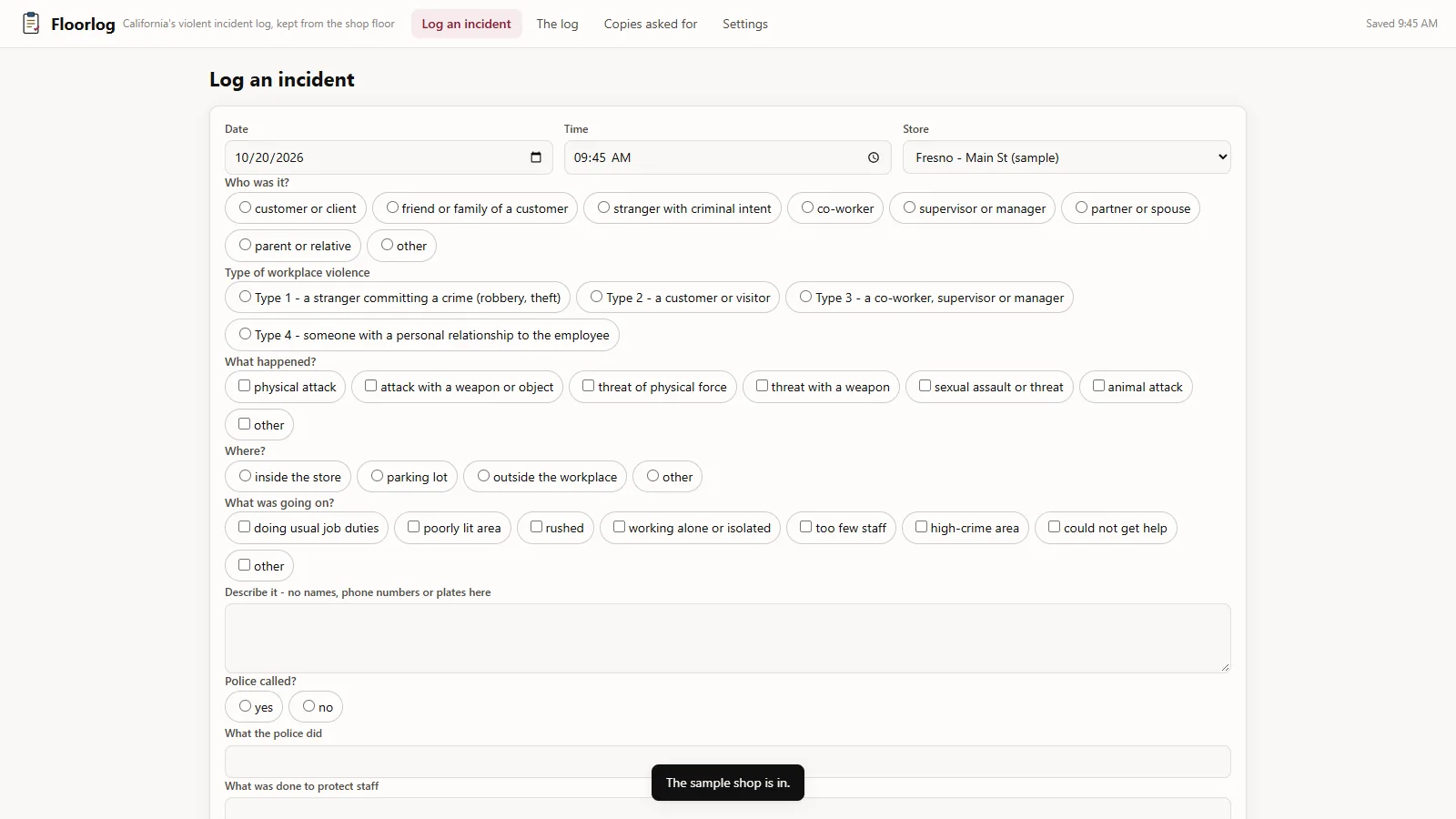Open the Copies asked for tab
1456x819 pixels.
pos(651,24)
